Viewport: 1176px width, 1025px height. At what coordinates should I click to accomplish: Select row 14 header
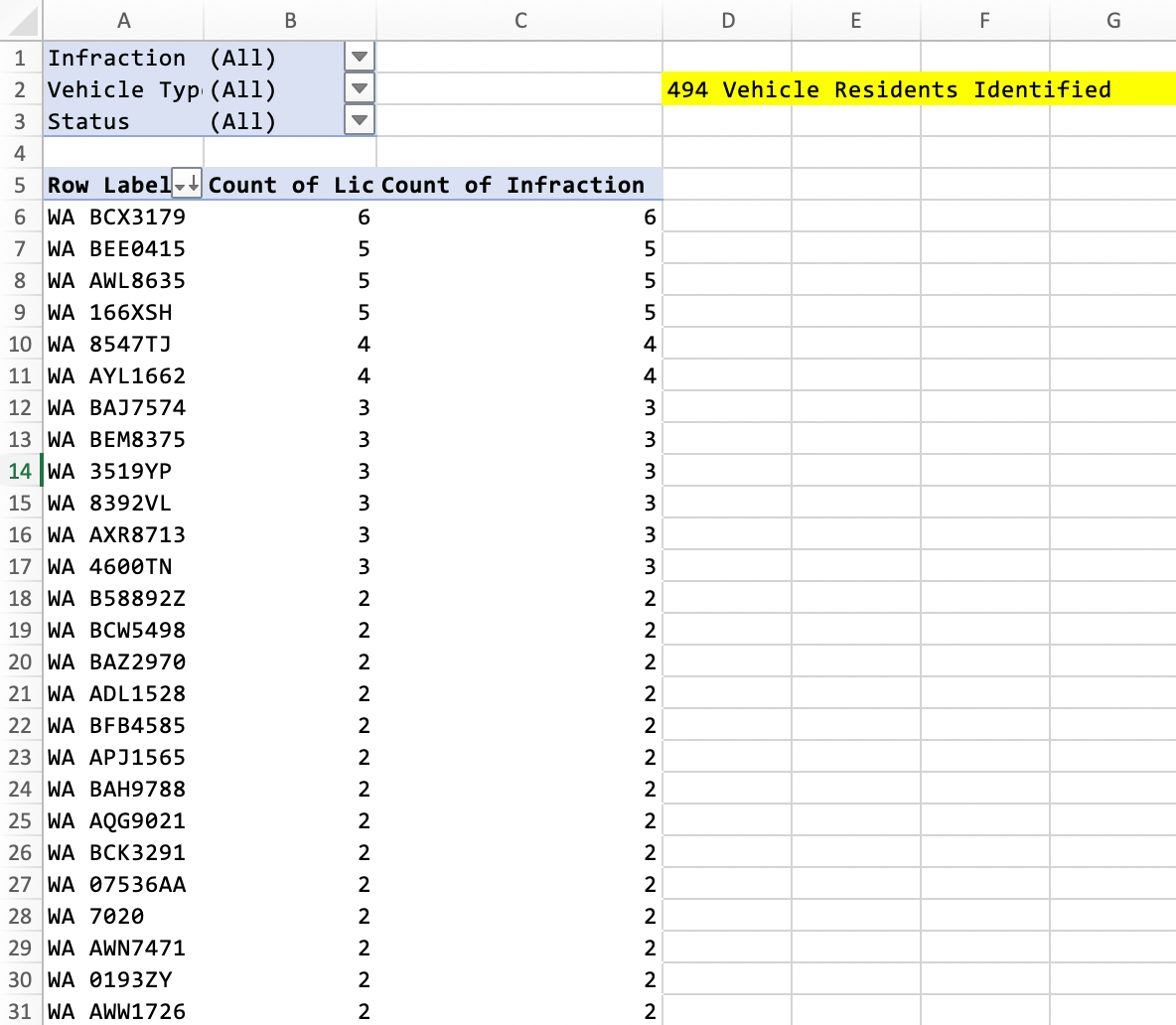coord(20,471)
